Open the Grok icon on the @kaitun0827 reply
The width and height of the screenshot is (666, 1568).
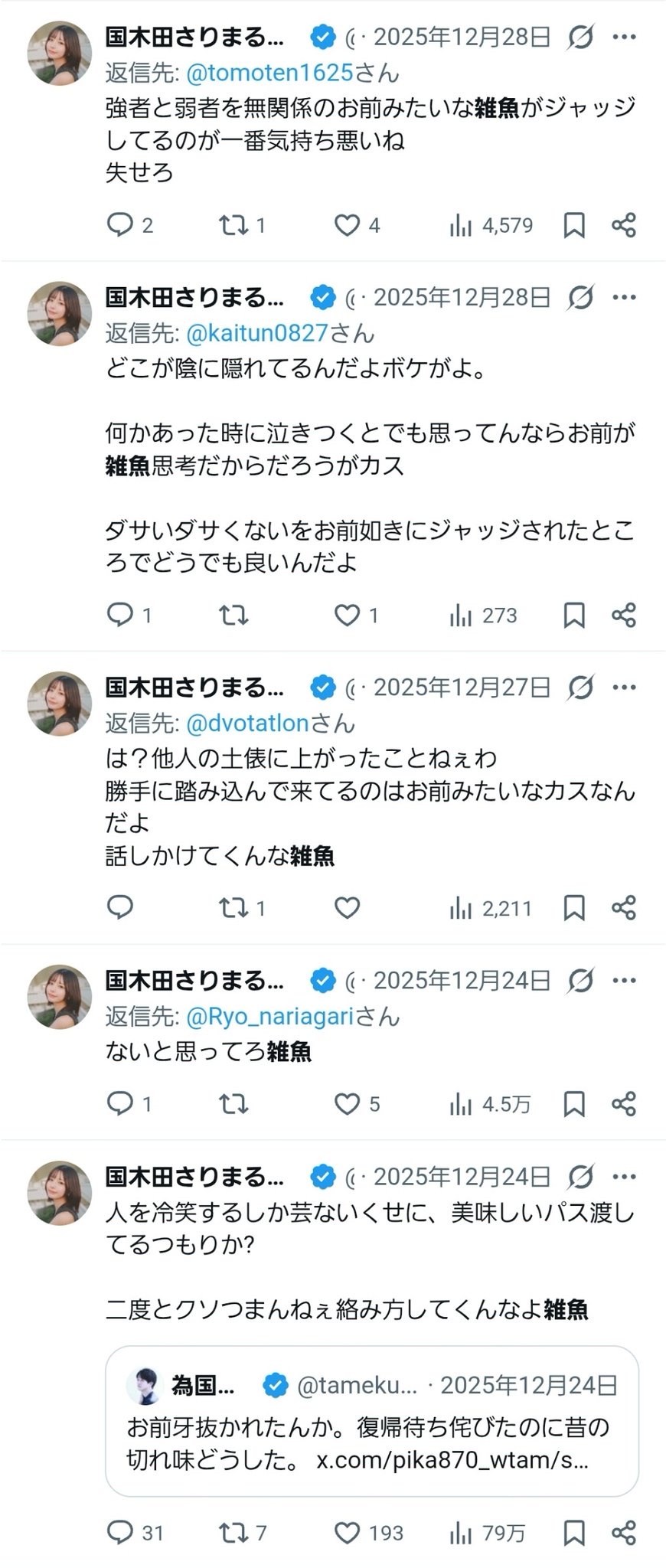coord(581,297)
